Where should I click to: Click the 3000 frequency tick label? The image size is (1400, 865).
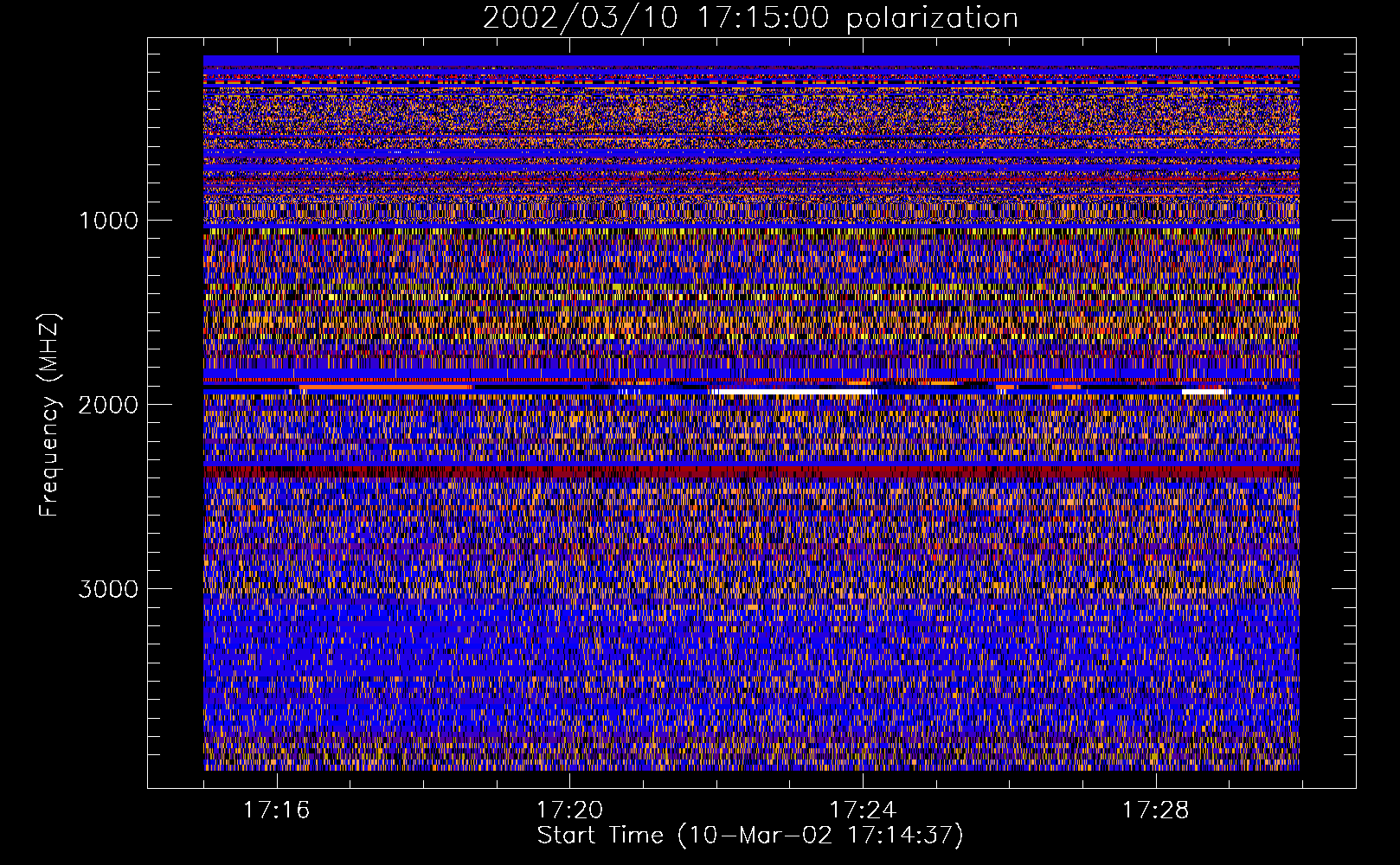(x=108, y=589)
